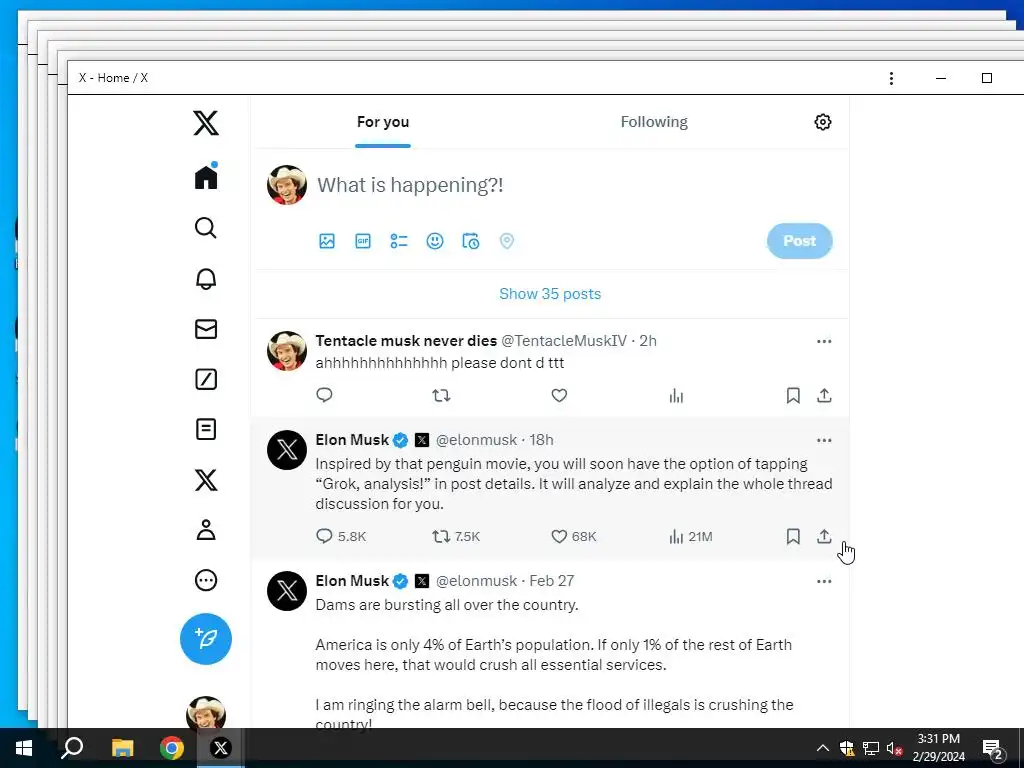Click the 2h timestamp on Tentacle post
The height and width of the screenshot is (768, 1024).
[x=648, y=340]
